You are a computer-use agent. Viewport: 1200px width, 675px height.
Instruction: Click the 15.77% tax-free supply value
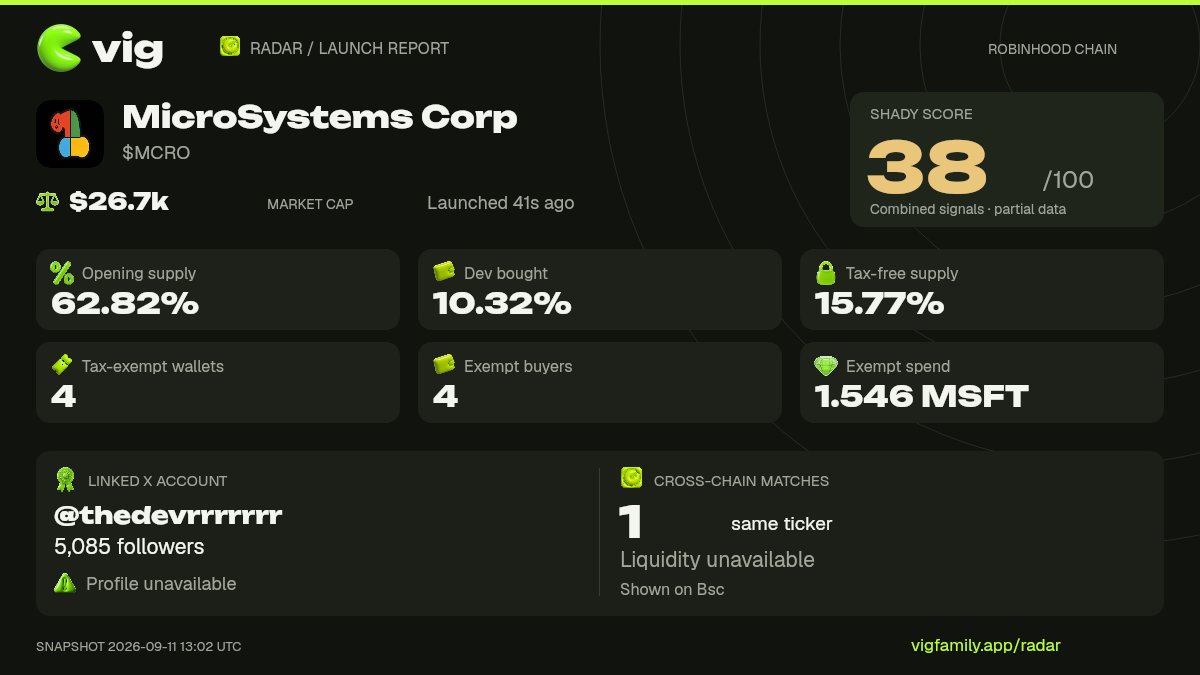click(879, 303)
